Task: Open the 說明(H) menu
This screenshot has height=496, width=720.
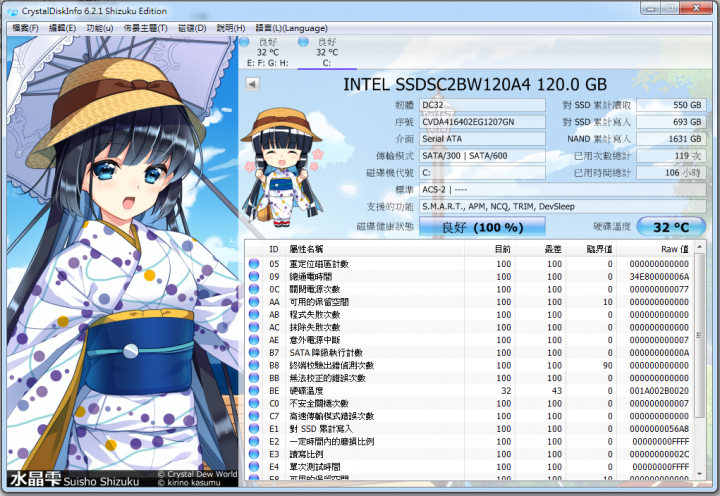Action: [x=231, y=28]
